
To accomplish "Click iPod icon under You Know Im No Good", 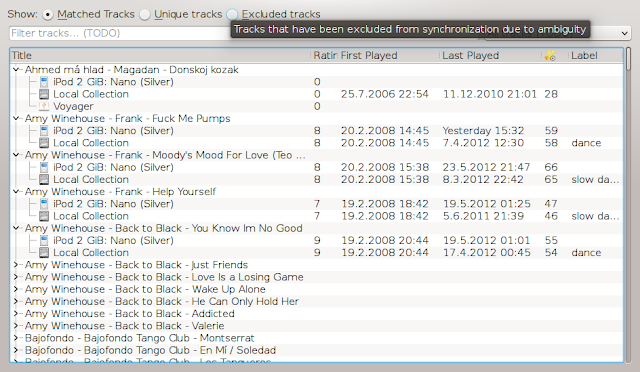I will point(44,241).
